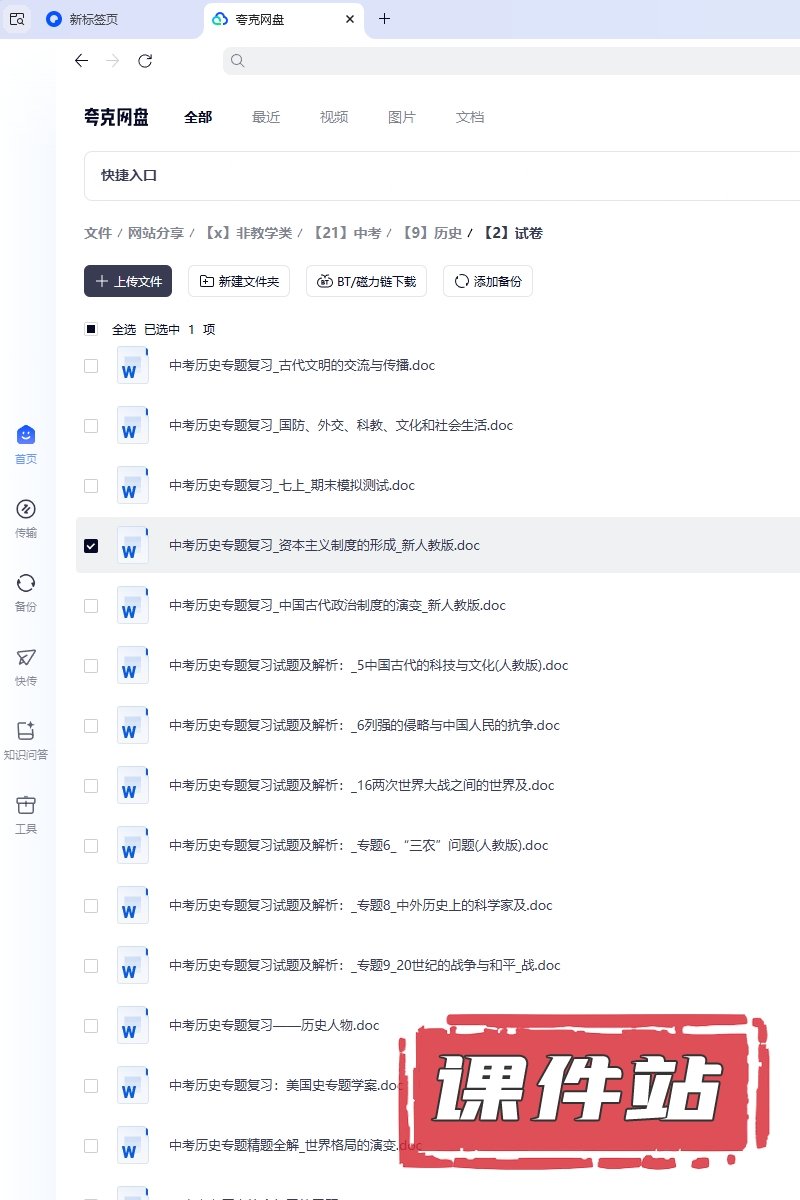Toggle the 全选 select-all checkbox
Screen dimensions: 800x1200
pos(91,329)
